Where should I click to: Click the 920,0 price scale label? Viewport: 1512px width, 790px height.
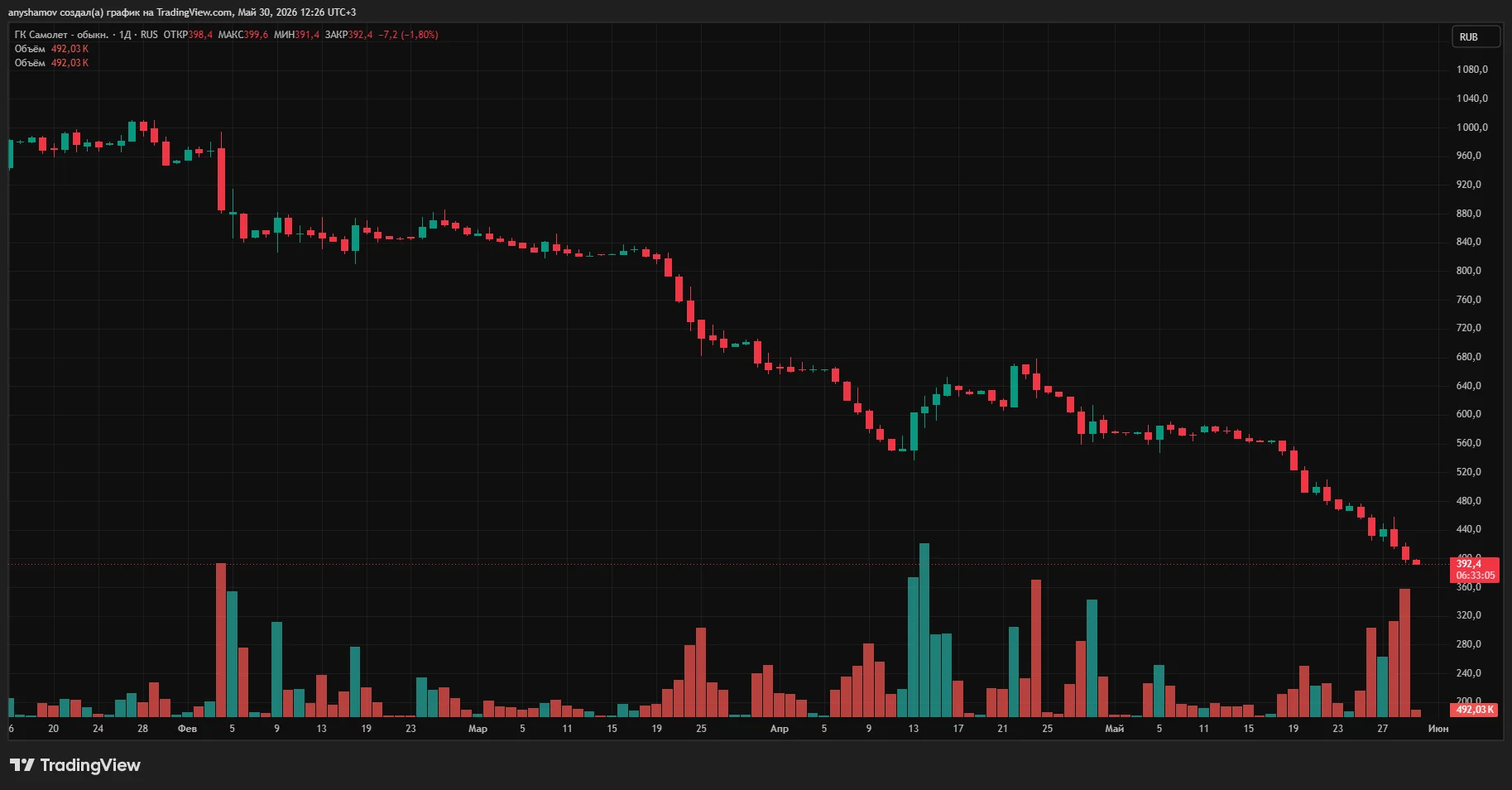1469,185
